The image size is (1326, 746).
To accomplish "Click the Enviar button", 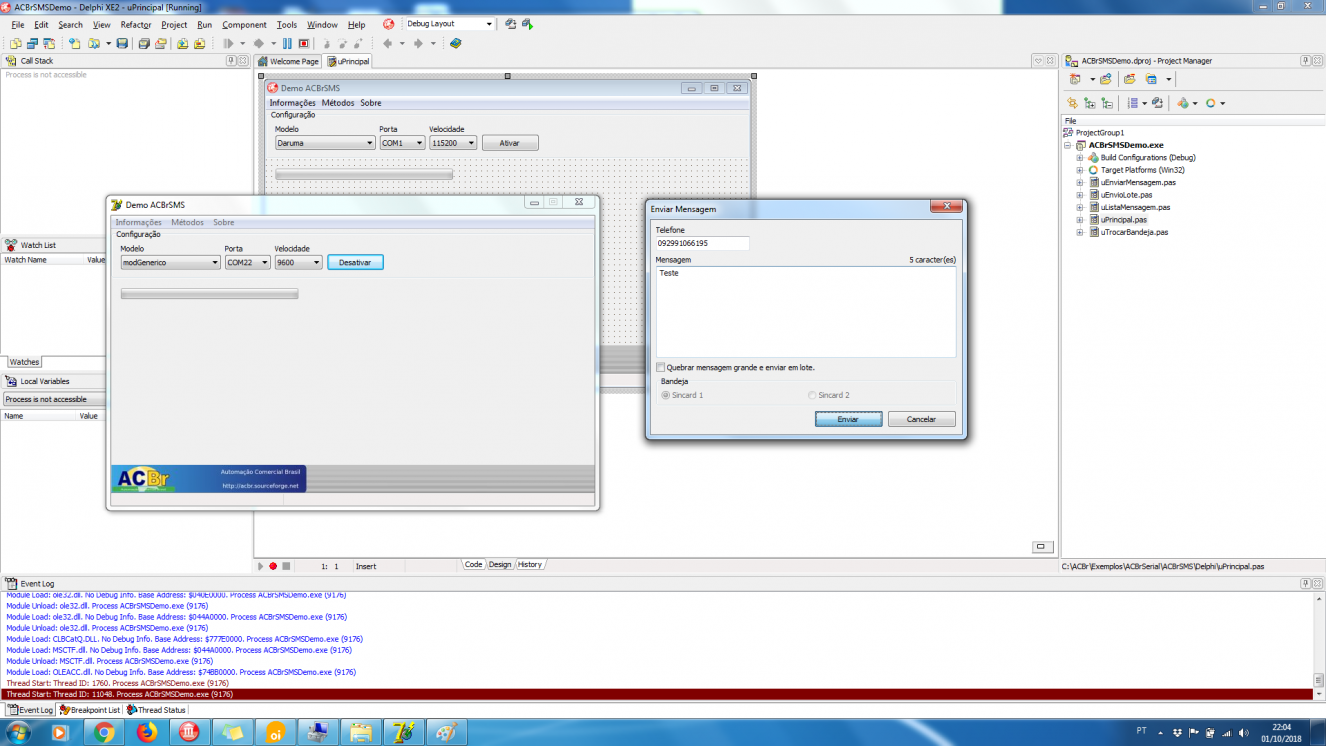I will pyautogui.click(x=849, y=420).
